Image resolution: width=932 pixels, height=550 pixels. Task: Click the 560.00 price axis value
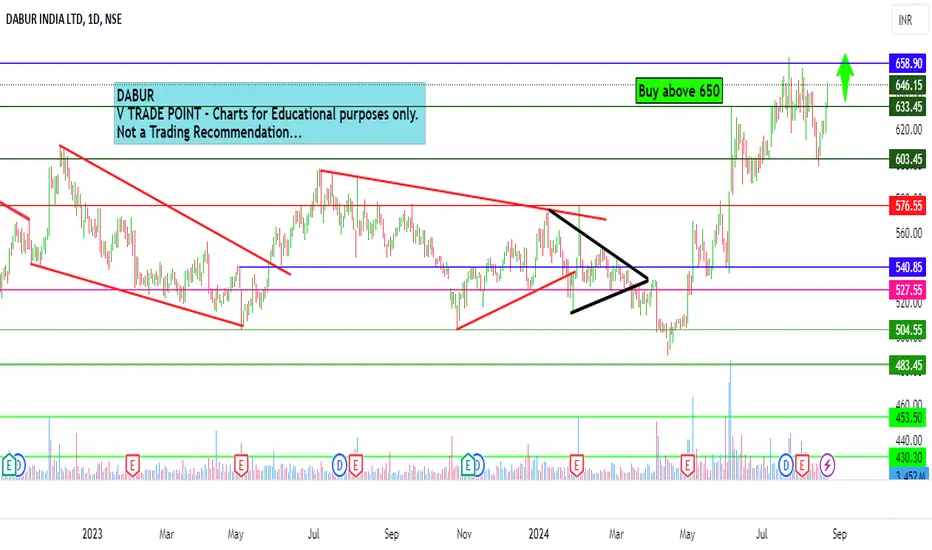909,233
